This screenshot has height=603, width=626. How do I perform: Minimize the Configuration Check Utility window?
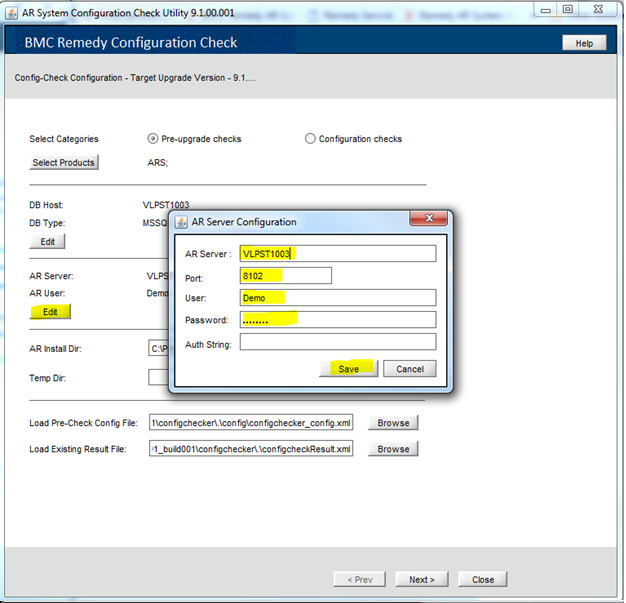546,10
